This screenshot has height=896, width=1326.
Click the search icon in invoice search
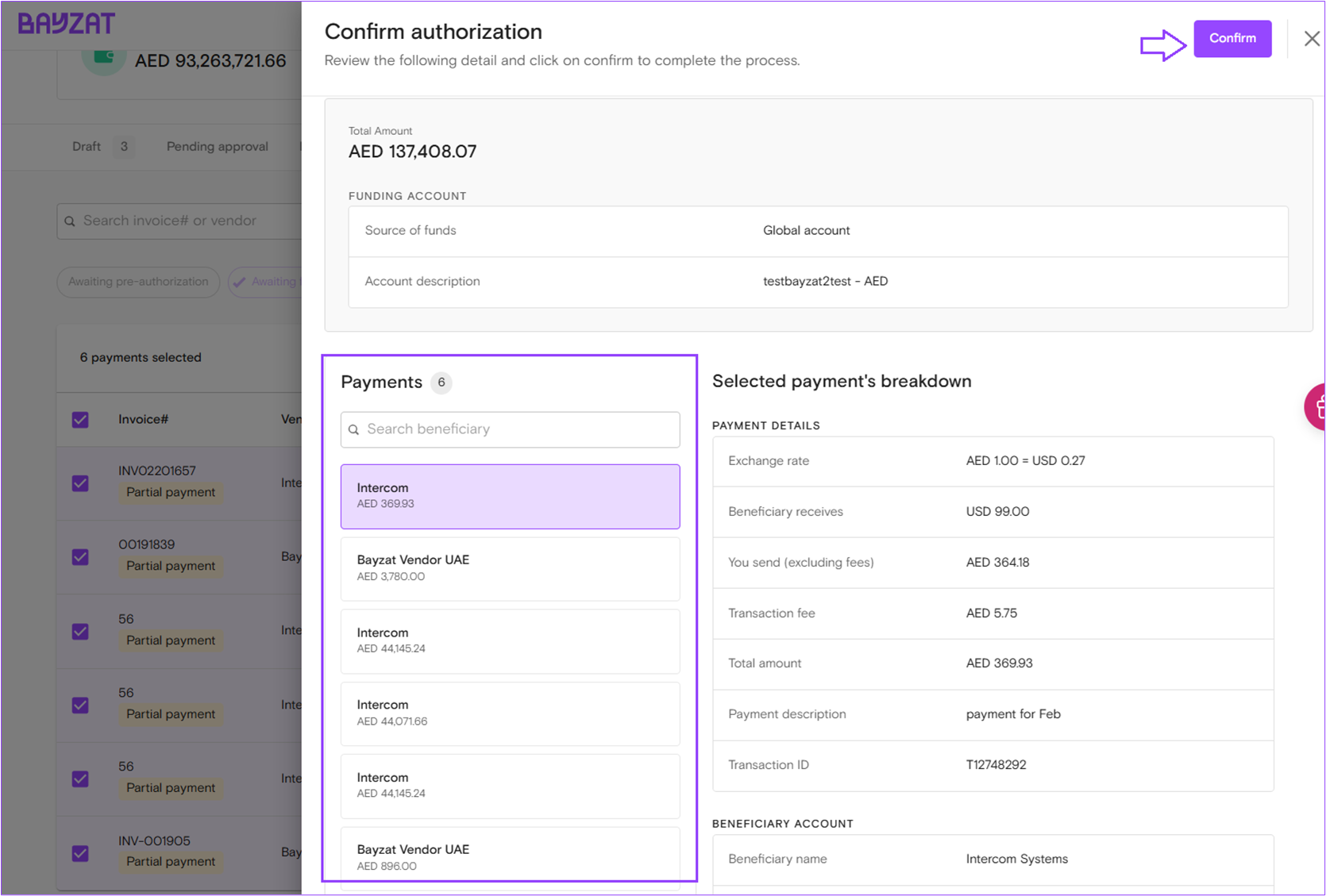click(70, 221)
